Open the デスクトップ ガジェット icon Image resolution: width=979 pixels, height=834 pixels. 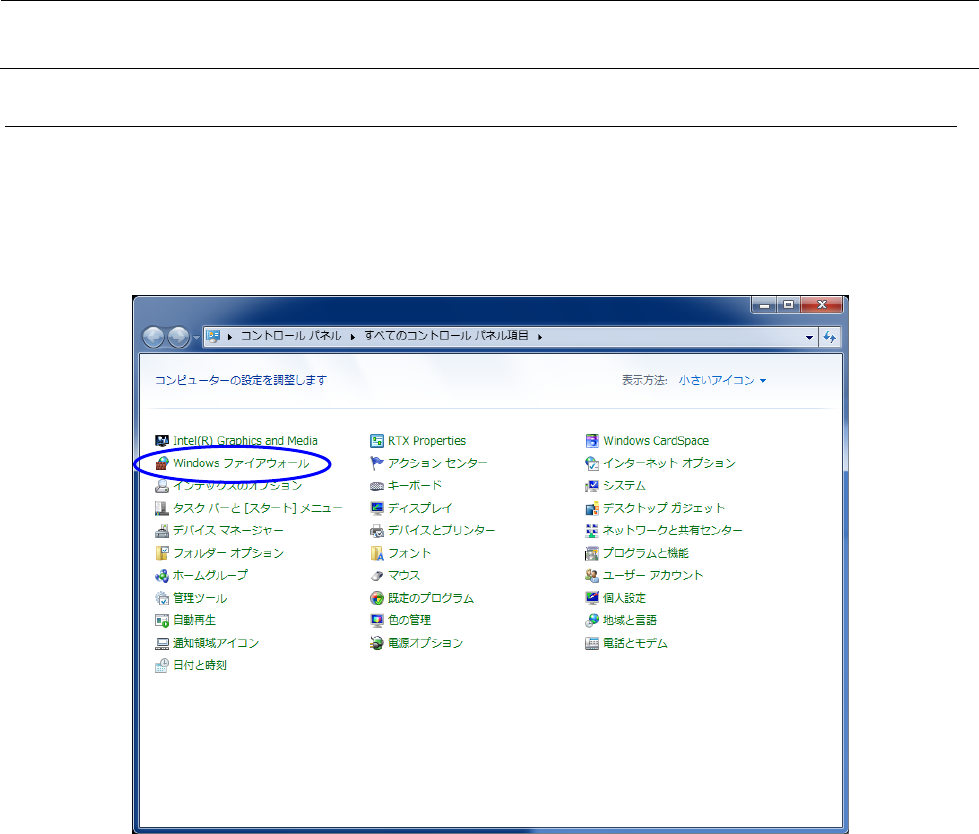click(x=592, y=508)
